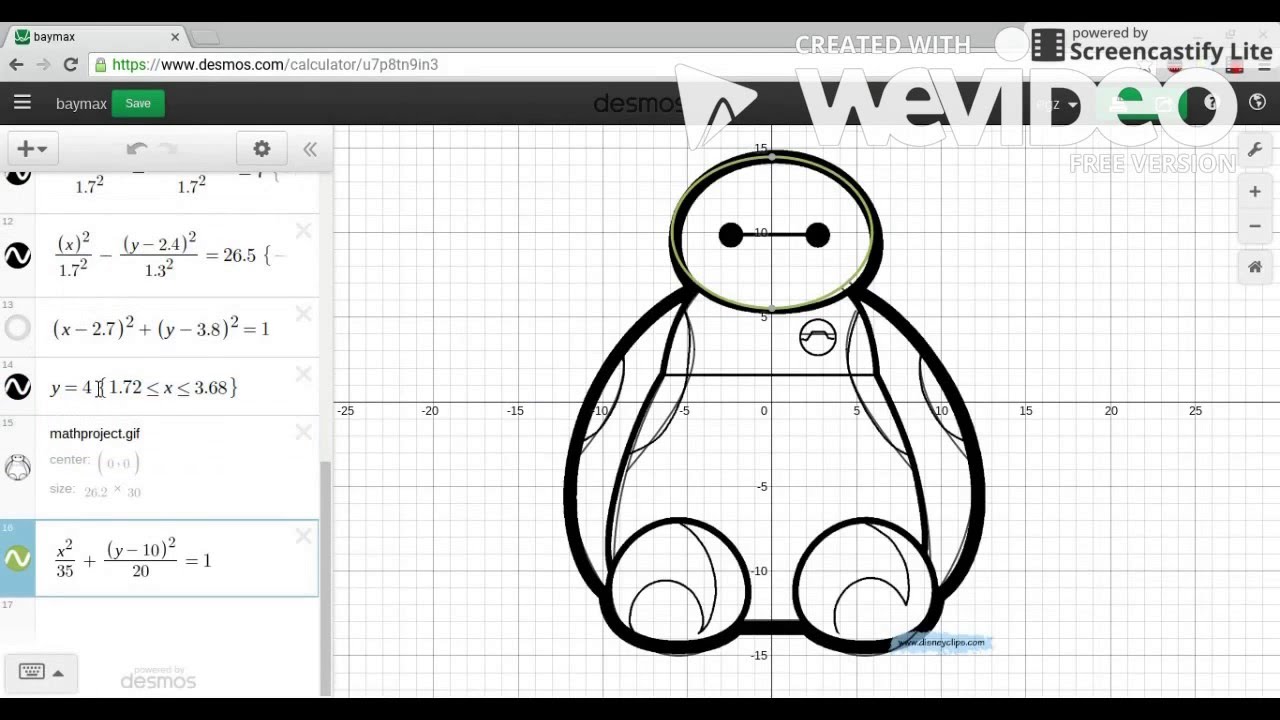Remove the mathproject.gif image entry

(304, 432)
